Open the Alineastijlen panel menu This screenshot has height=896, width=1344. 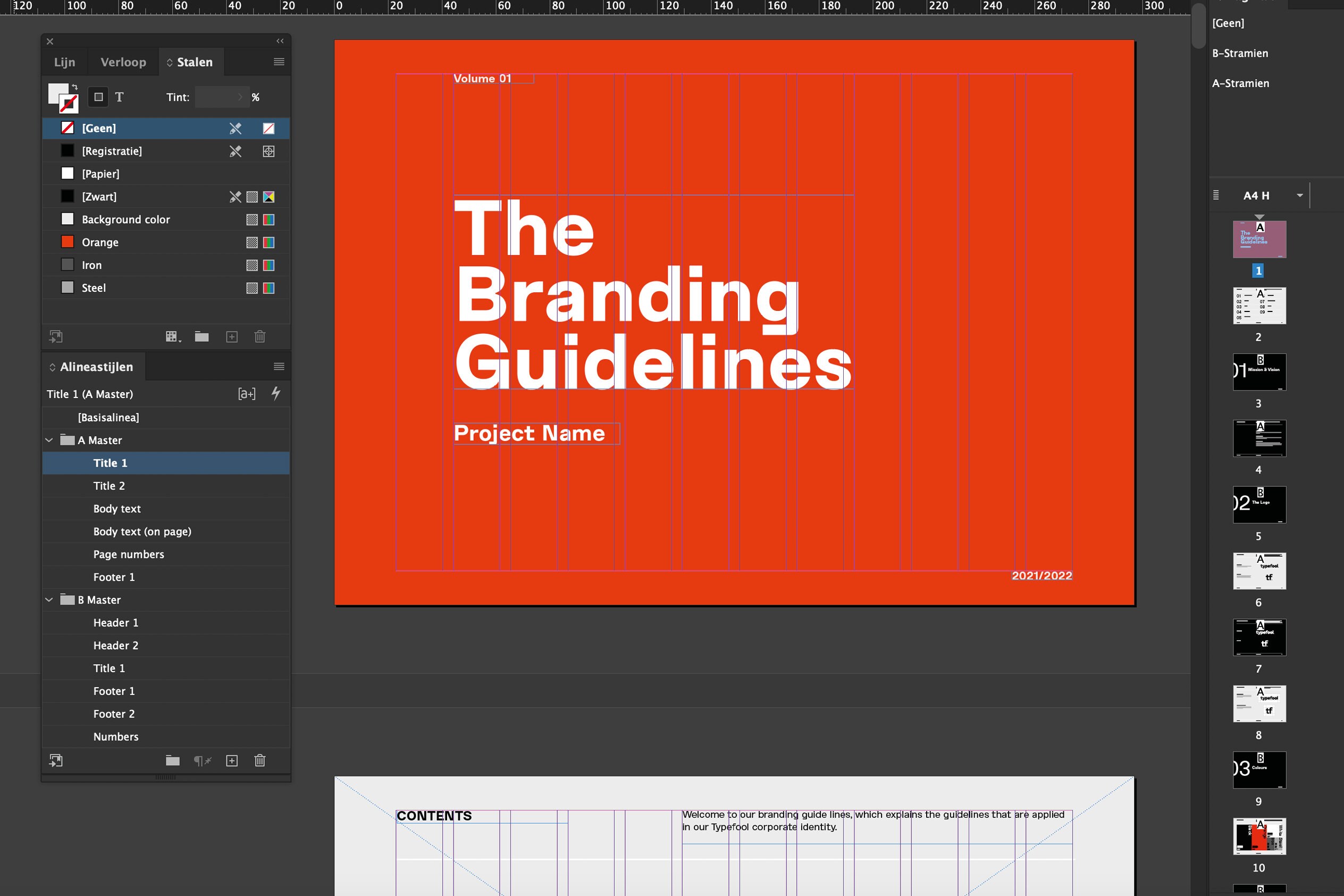[x=279, y=366]
